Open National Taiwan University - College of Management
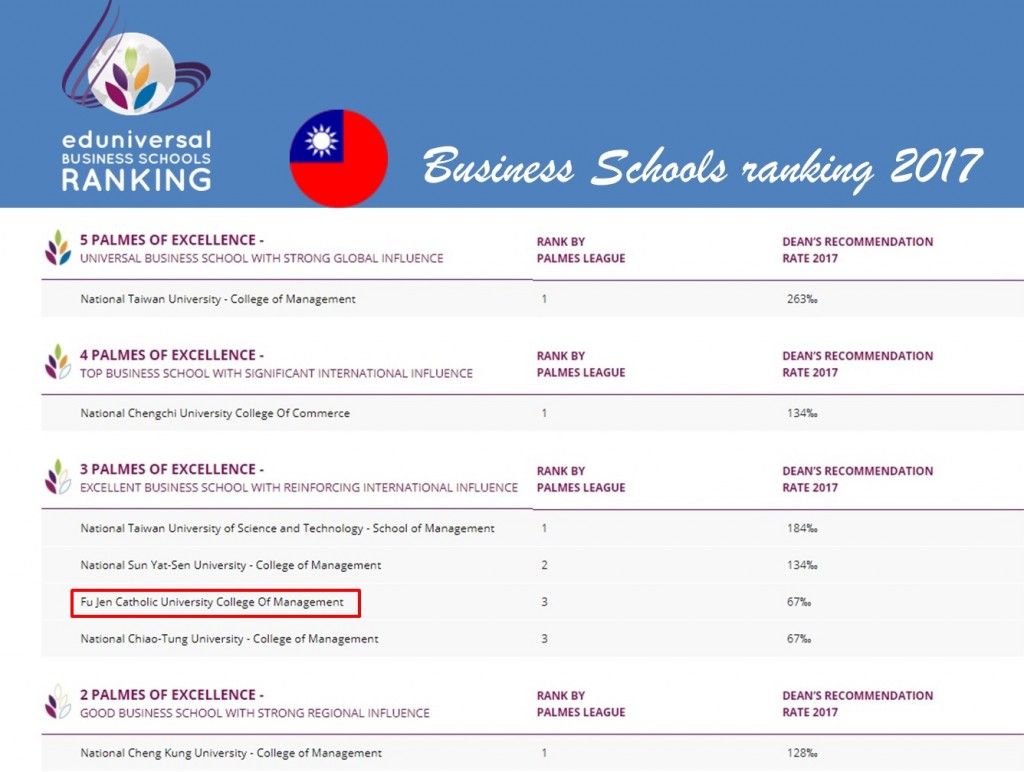Viewport: 1024px width, 772px height. (217, 299)
